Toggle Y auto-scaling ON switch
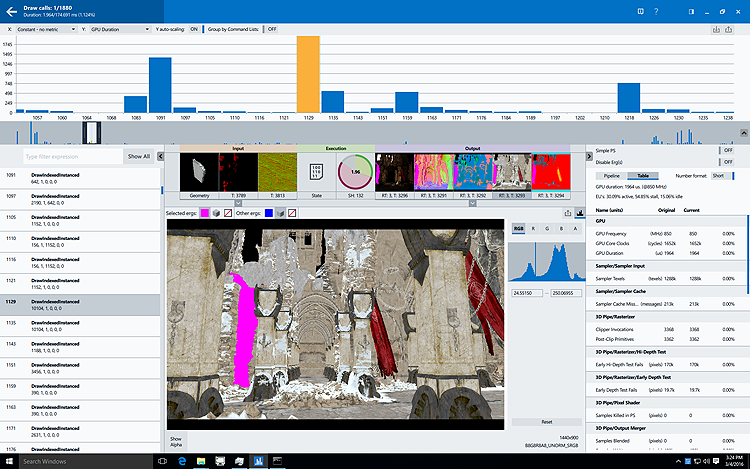This screenshot has height=469, width=750. (194, 29)
